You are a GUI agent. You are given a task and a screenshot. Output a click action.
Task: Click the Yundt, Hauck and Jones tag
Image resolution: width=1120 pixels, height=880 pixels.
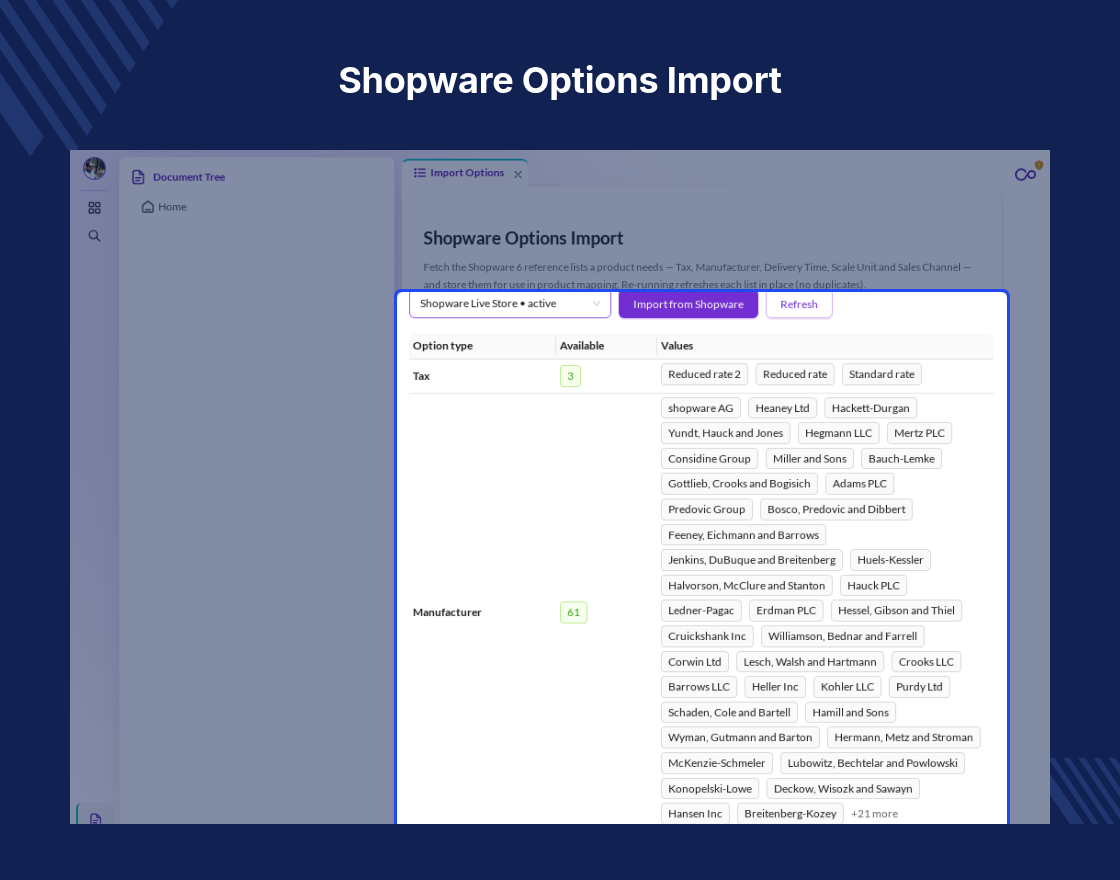click(725, 433)
